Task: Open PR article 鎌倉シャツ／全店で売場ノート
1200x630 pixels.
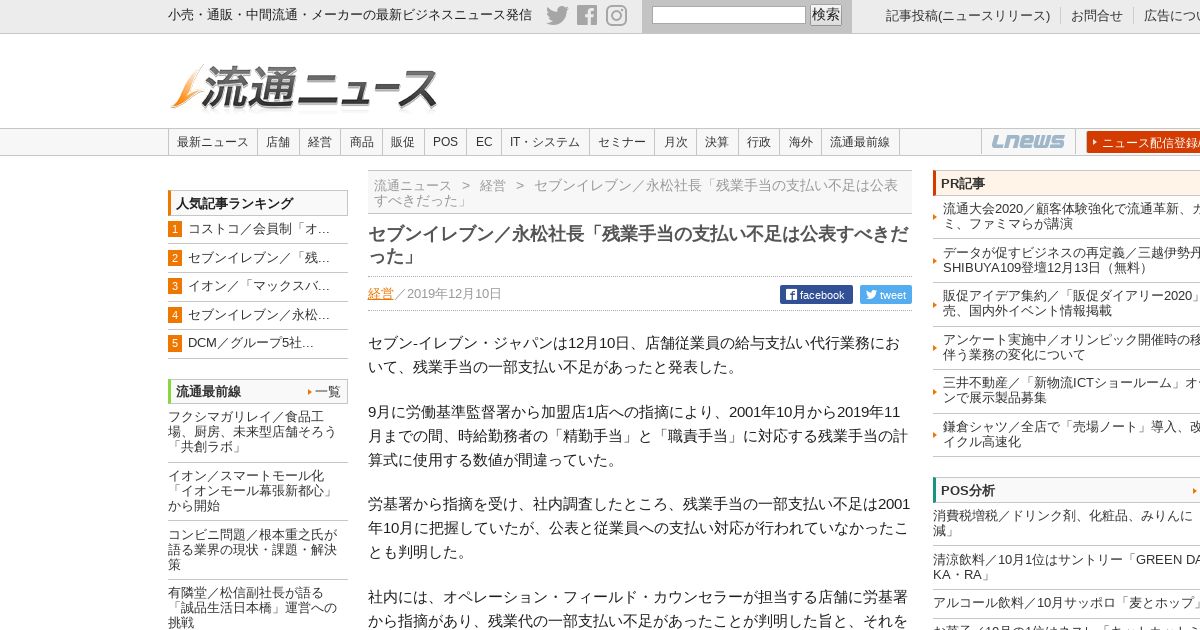Action: pyautogui.click(x=1070, y=434)
